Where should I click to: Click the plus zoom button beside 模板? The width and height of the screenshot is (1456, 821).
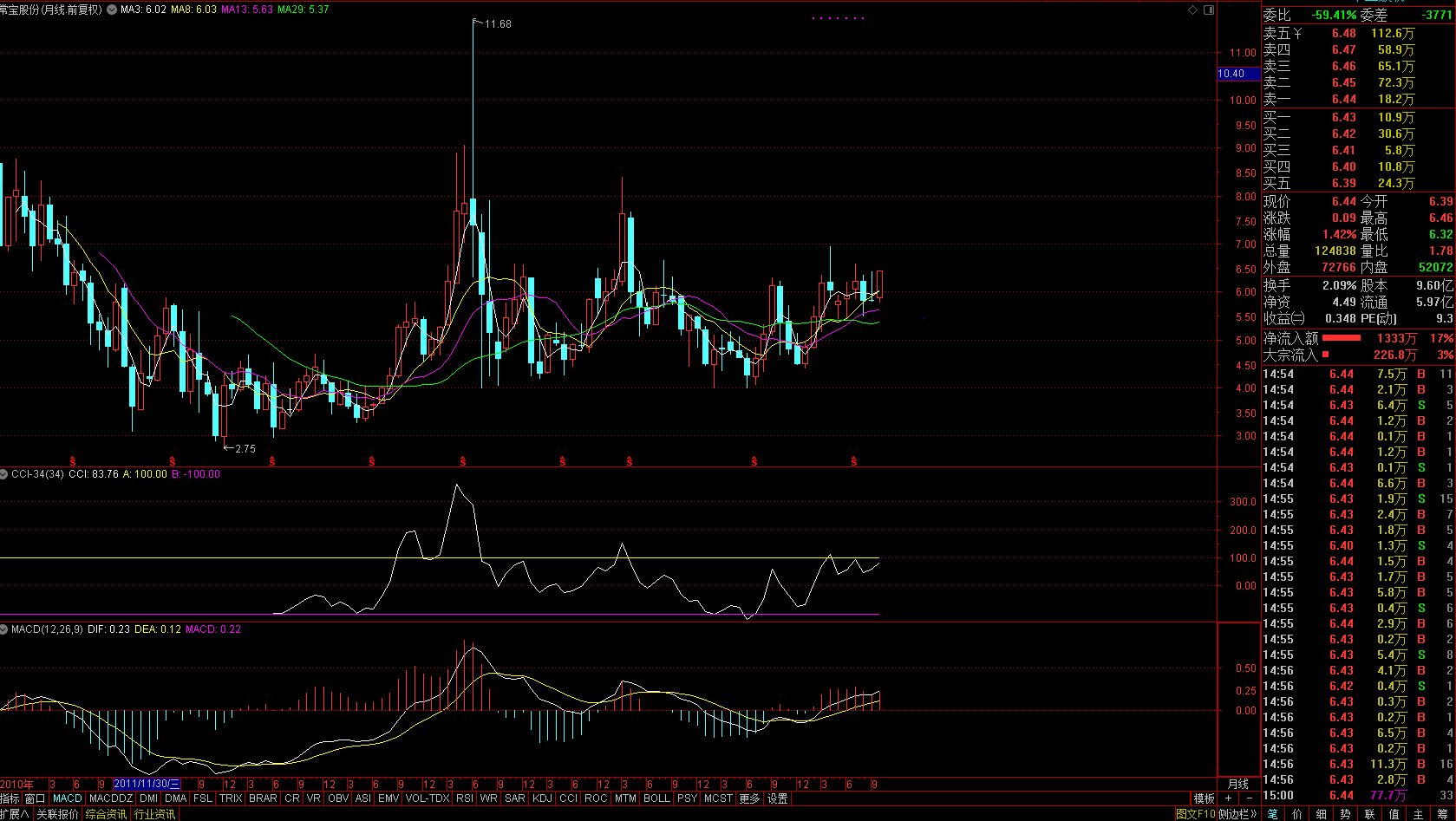[1228, 798]
